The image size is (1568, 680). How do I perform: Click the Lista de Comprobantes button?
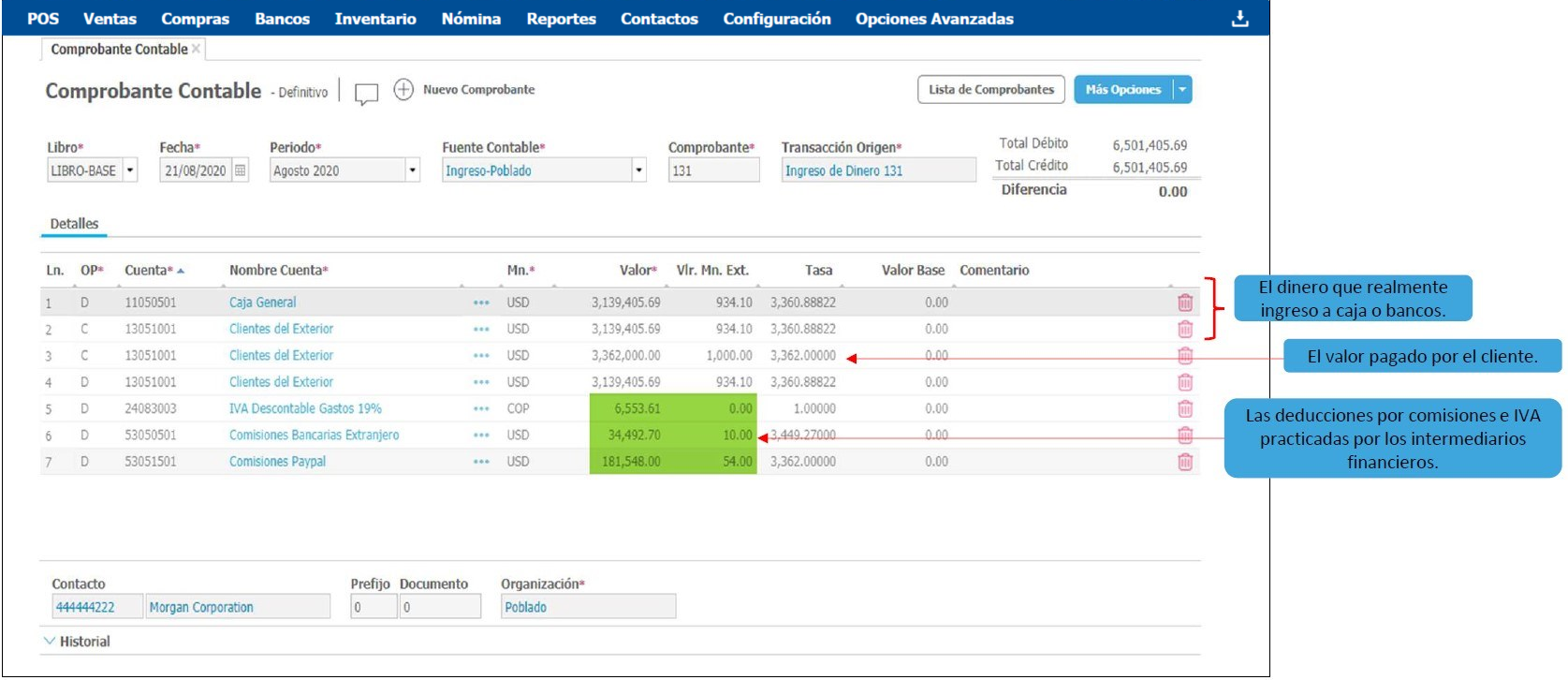click(x=990, y=90)
